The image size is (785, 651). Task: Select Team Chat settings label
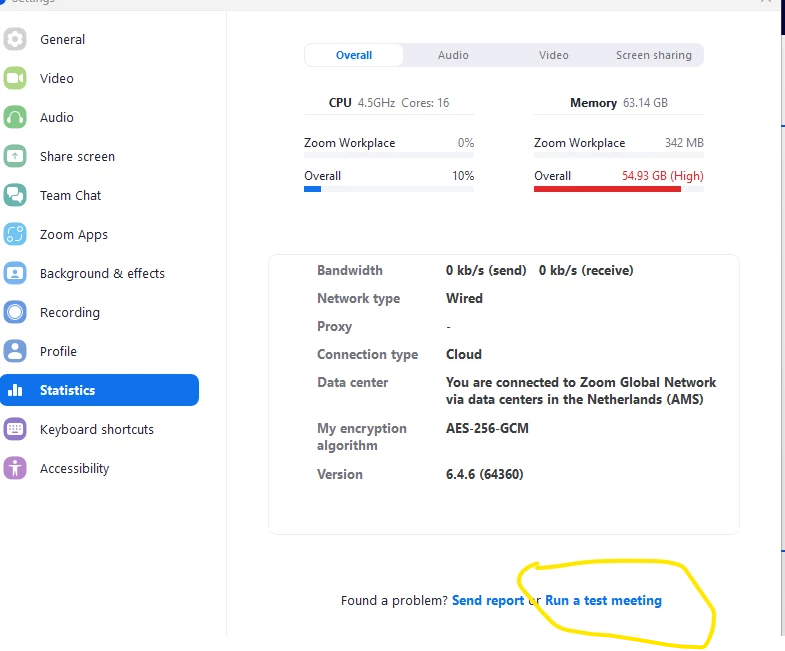(70, 196)
